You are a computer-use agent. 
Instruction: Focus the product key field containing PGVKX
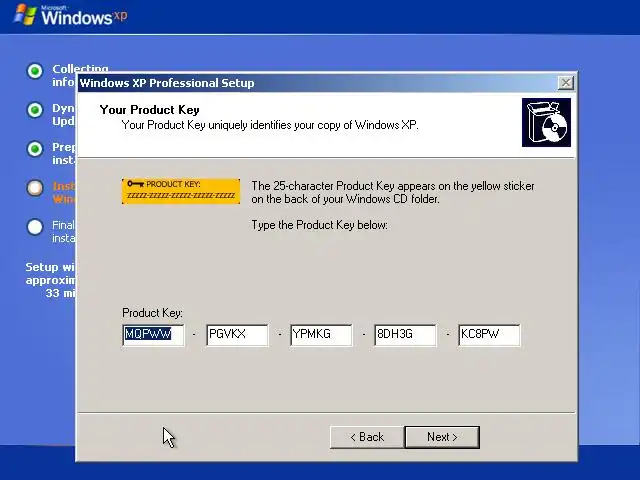point(237,335)
